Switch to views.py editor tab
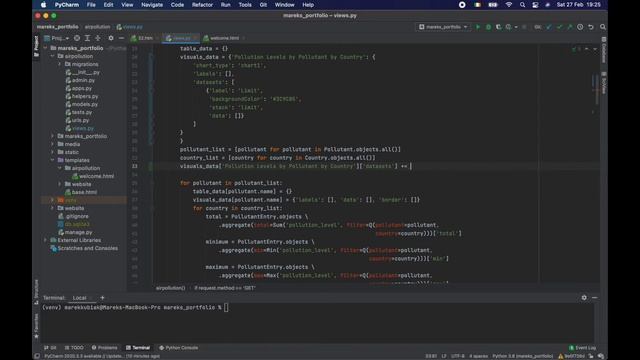Screen dimensions: 640x360 (x=181, y=38)
